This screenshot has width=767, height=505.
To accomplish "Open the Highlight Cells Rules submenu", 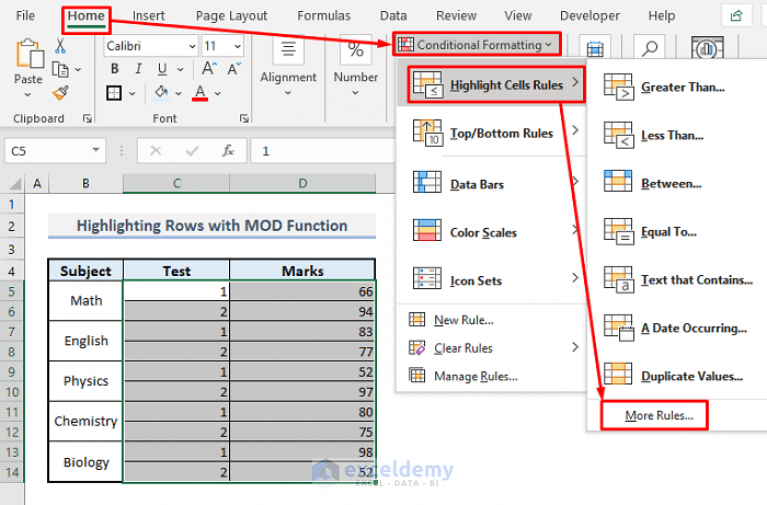I will 496,85.
